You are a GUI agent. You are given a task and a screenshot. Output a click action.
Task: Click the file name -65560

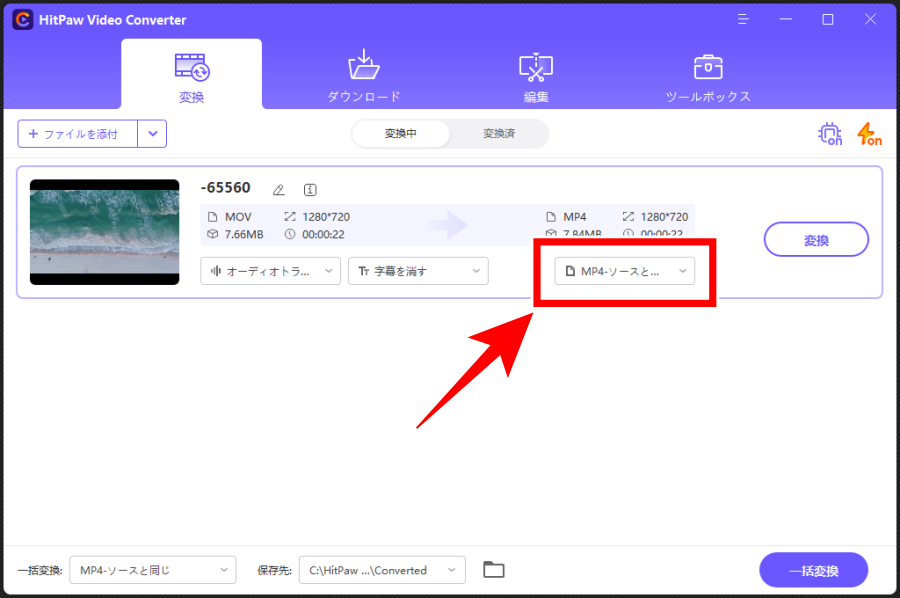click(x=226, y=188)
